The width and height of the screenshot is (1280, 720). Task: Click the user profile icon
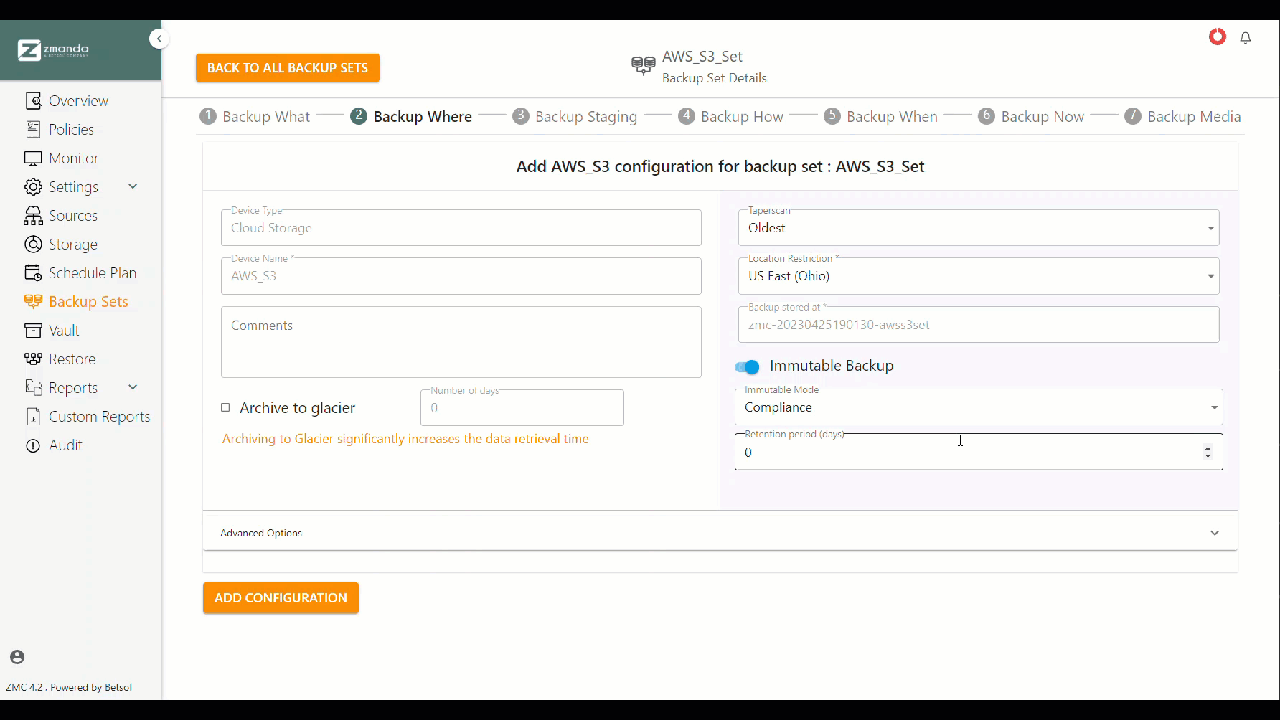pos(17,657)
